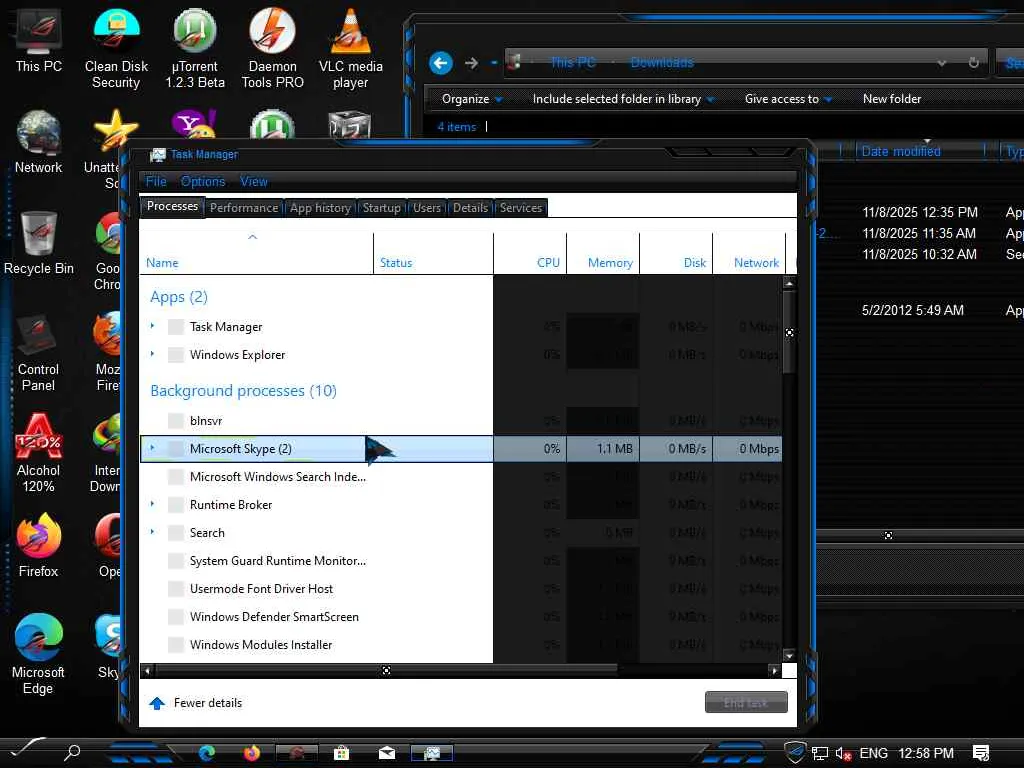This screenshot has height=768, width=1024.
Task: Launch µTorrent 1.2.3 Beta shortcut
Action: [195, 48]
